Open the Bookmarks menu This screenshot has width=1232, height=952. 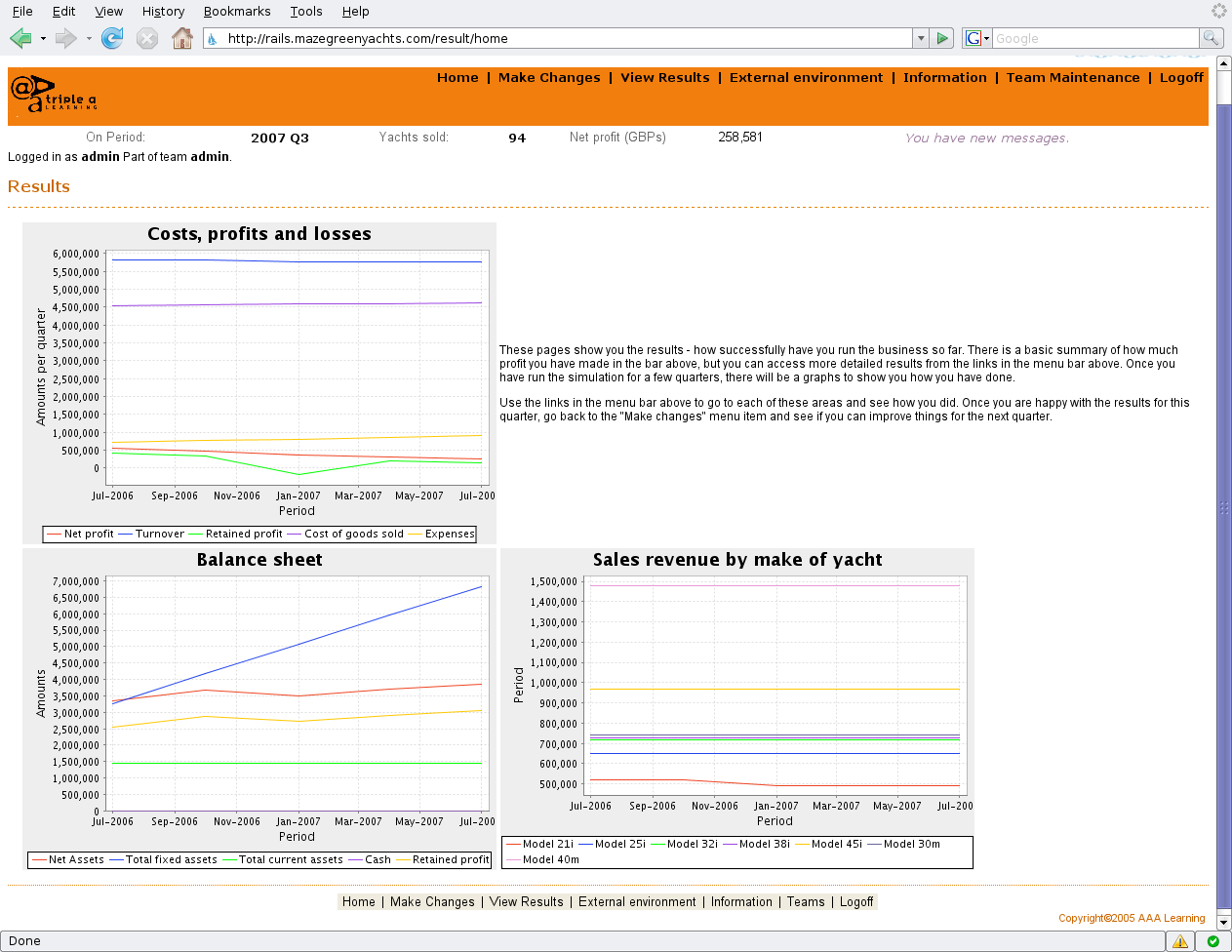click(x=237, y=11)
